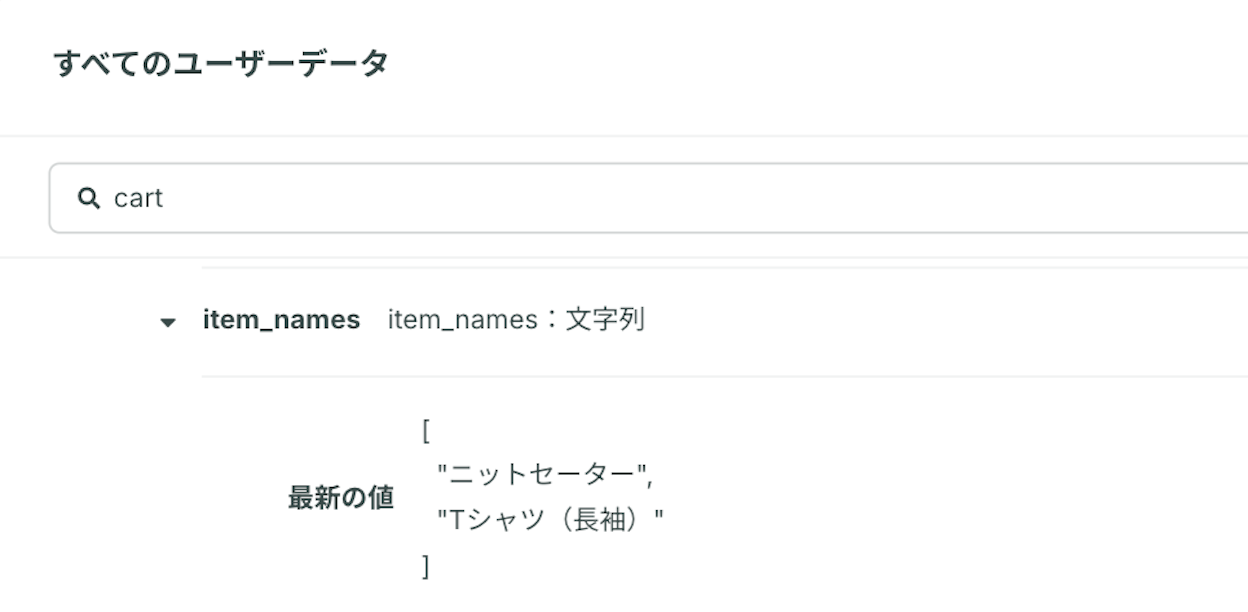
Task: Collapse the item_names property arrow
Action: (168, 322)
